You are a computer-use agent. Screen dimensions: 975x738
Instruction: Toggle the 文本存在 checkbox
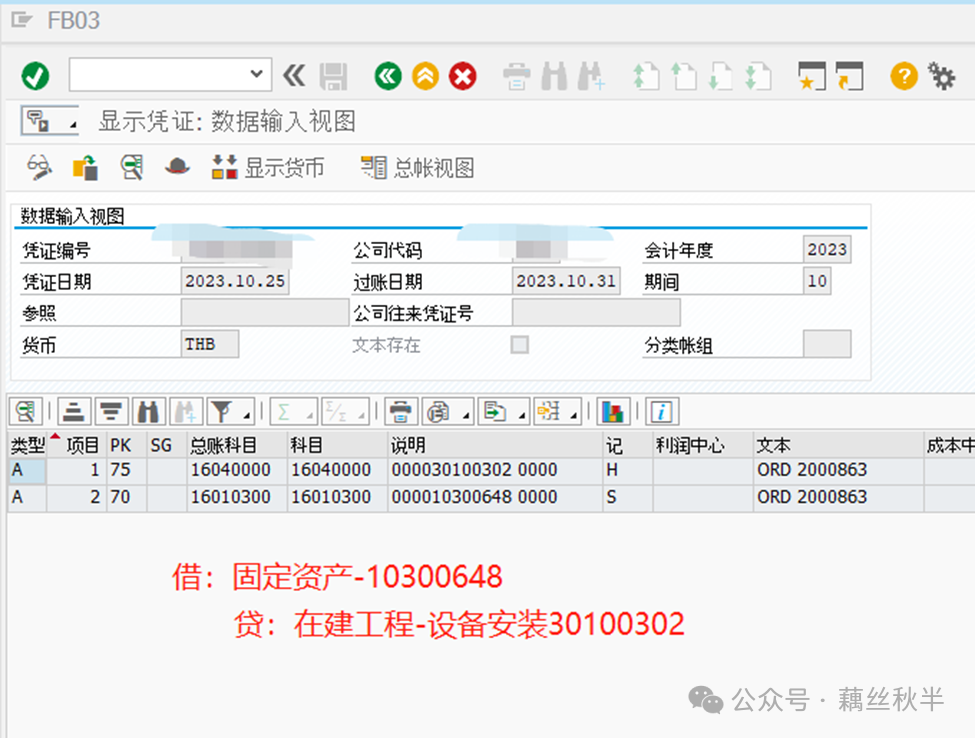520,344
